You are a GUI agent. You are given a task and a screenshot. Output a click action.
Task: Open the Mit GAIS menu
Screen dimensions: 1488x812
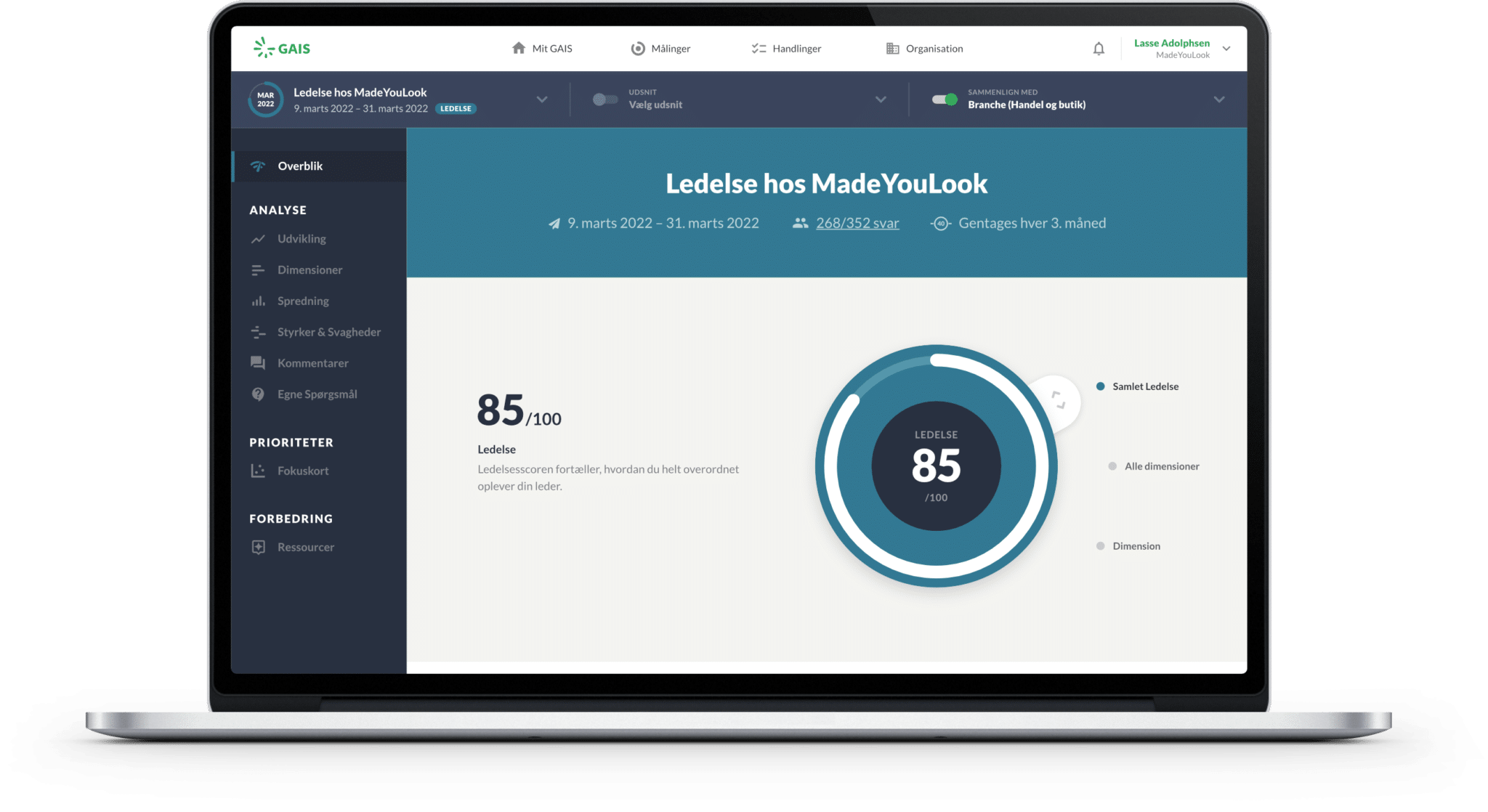coord(542,49)
